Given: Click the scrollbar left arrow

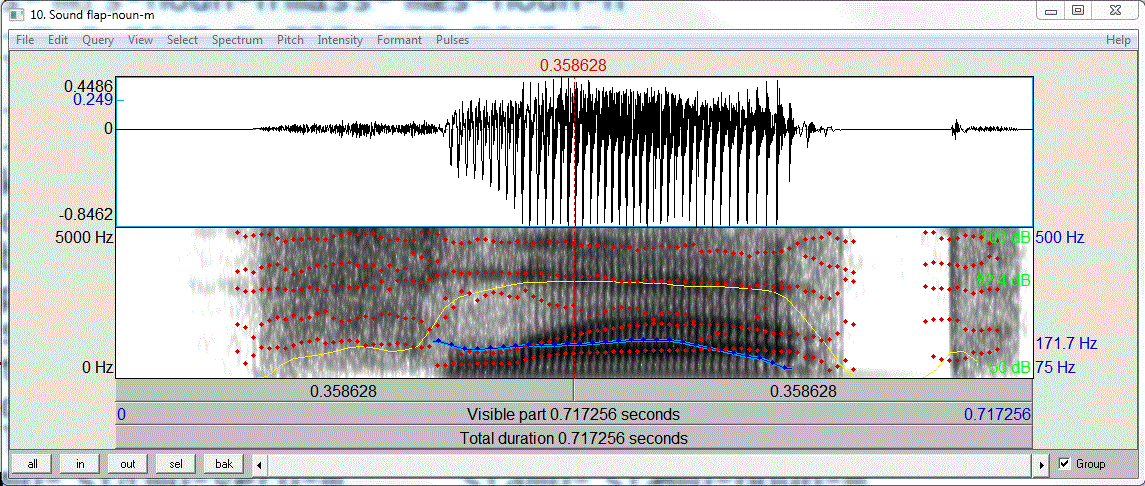Looking at the screenshot, I should pyautogui.click(x=259, y=464).
